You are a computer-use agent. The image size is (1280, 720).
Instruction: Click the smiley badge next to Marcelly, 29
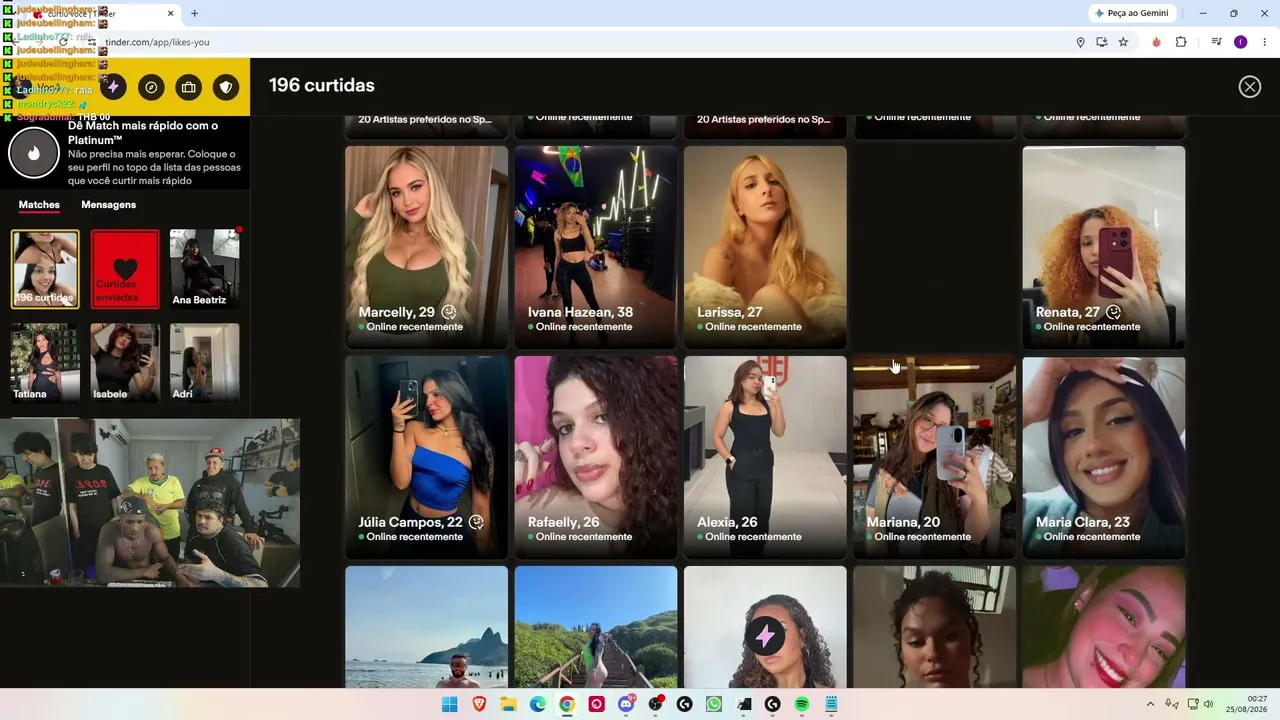(449, 312)
